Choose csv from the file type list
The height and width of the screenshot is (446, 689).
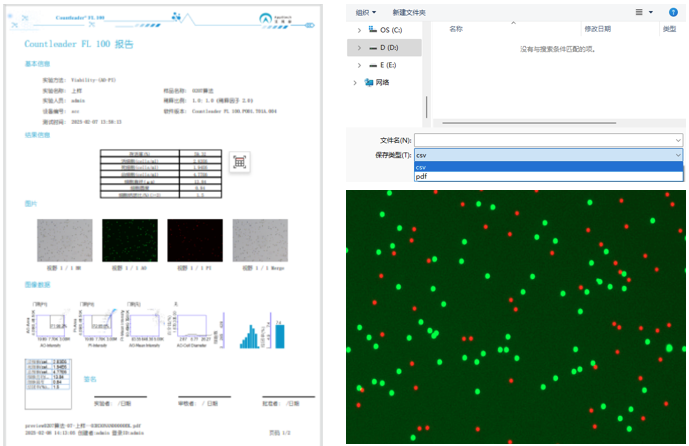[422, 166]
